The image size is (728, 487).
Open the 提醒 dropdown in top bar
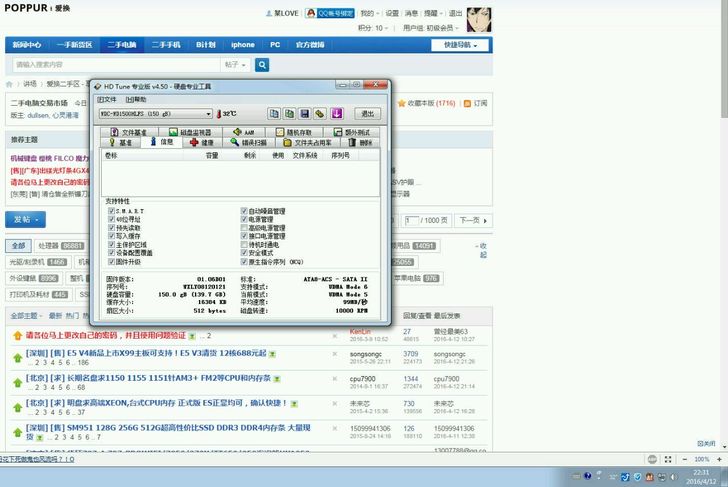click(x=434, y=13)
